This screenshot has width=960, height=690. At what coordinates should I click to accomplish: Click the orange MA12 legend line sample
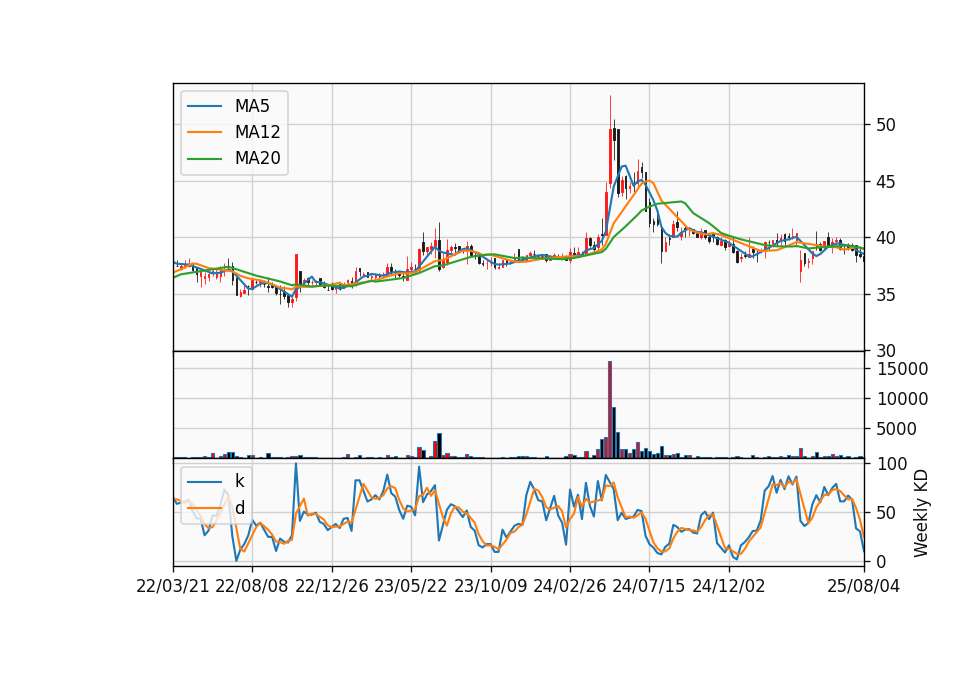coord(204,132)
